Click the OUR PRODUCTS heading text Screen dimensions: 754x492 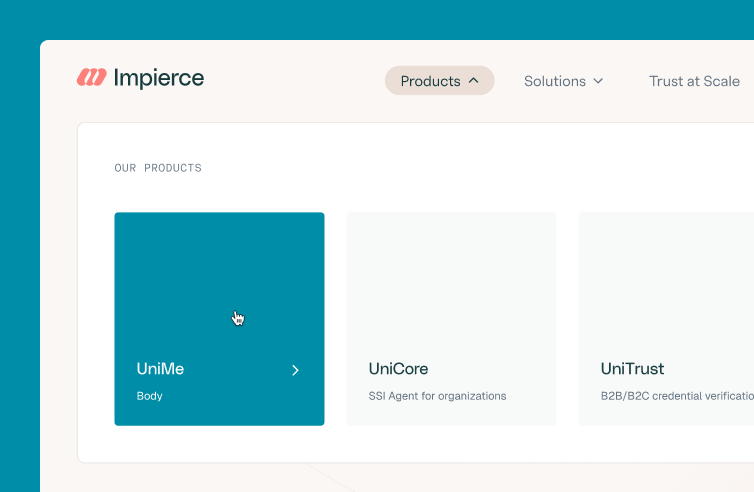[158, 168]
